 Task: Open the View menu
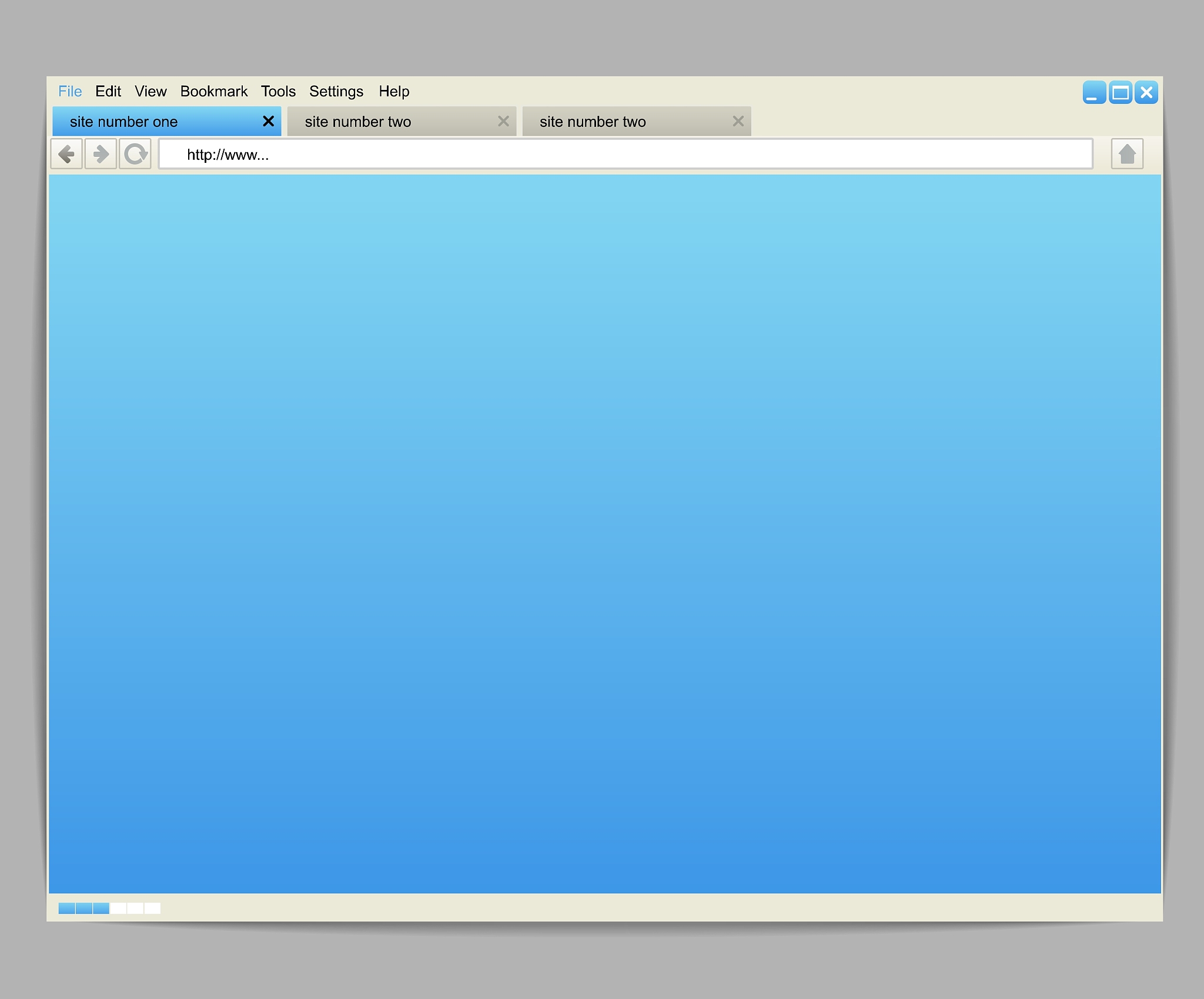coord(150,91)
